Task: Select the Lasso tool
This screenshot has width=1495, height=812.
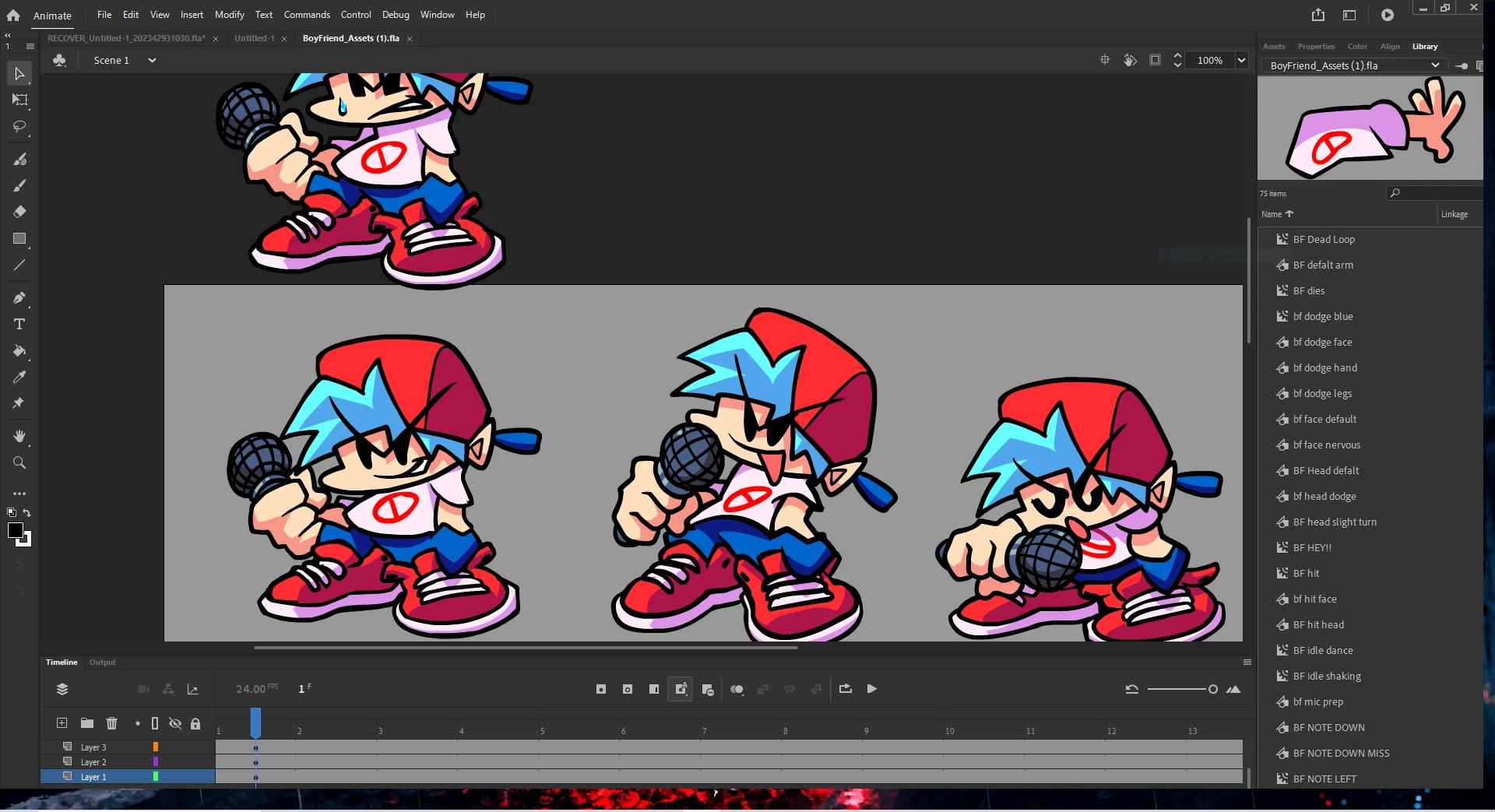Action: pyautogui.click(x=19, y=126)
